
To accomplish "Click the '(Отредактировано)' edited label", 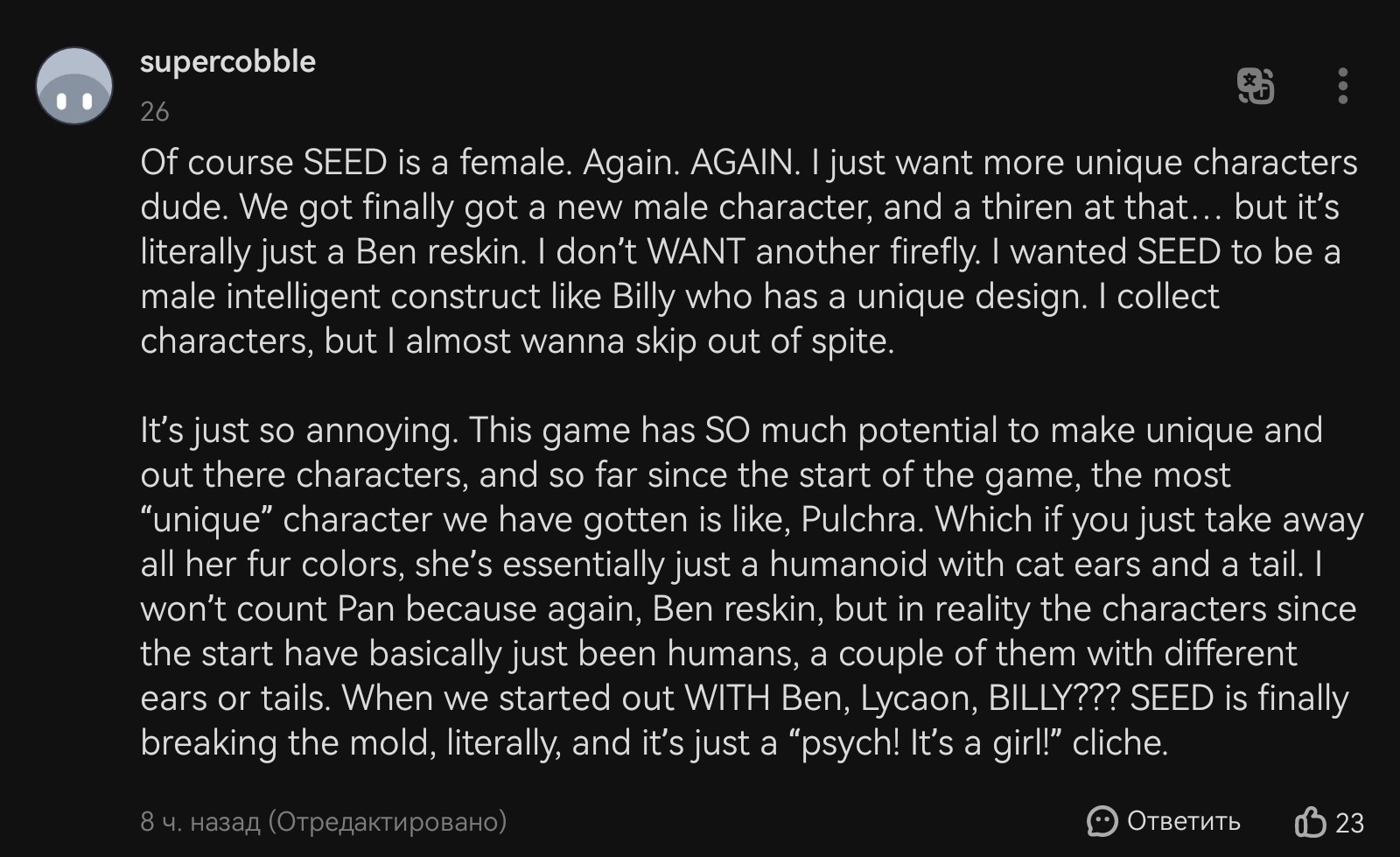I will click(x=387, y=821).
